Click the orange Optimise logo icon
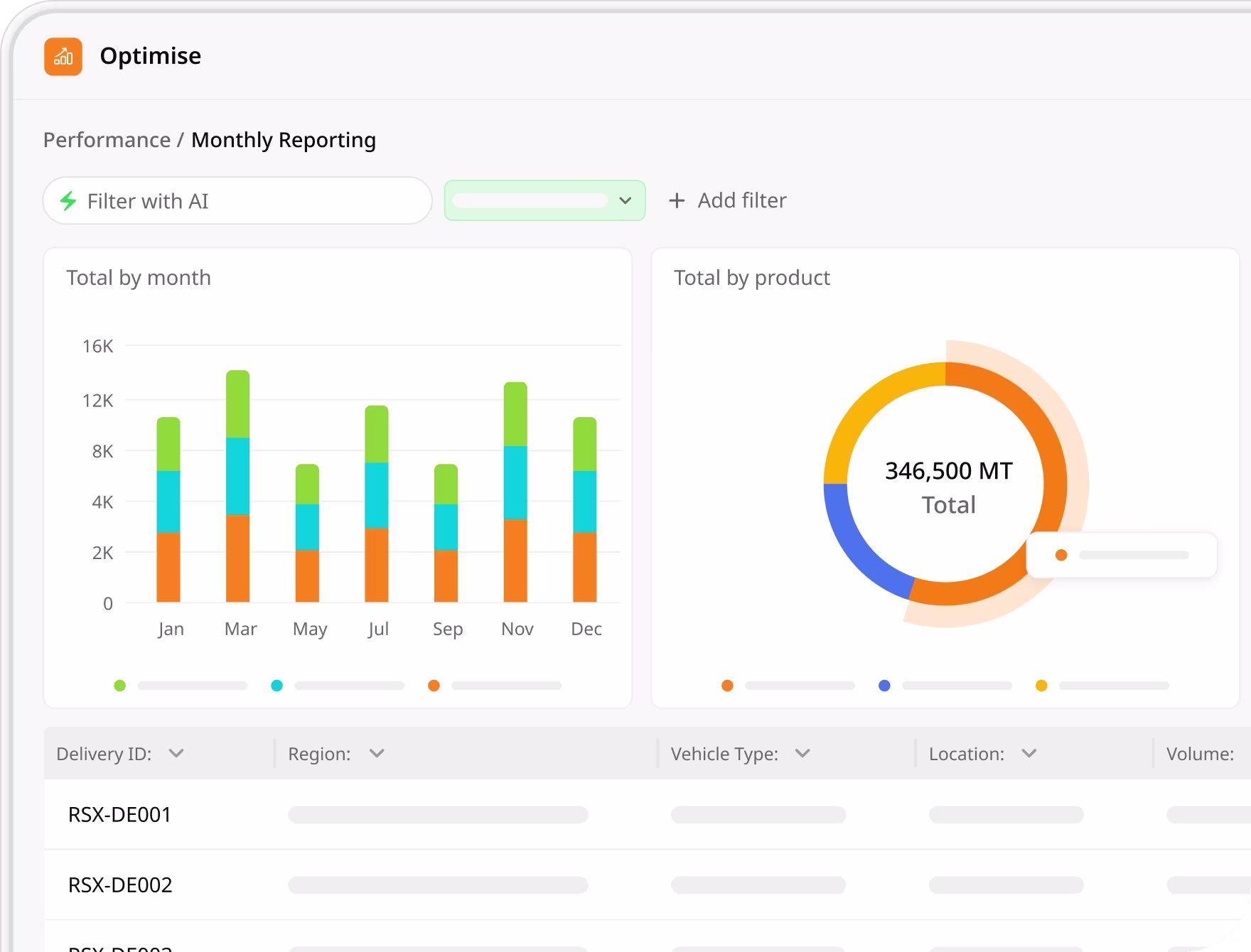Image resolution: width=1251 pixels, height=952 pixels. click(63, 56)
